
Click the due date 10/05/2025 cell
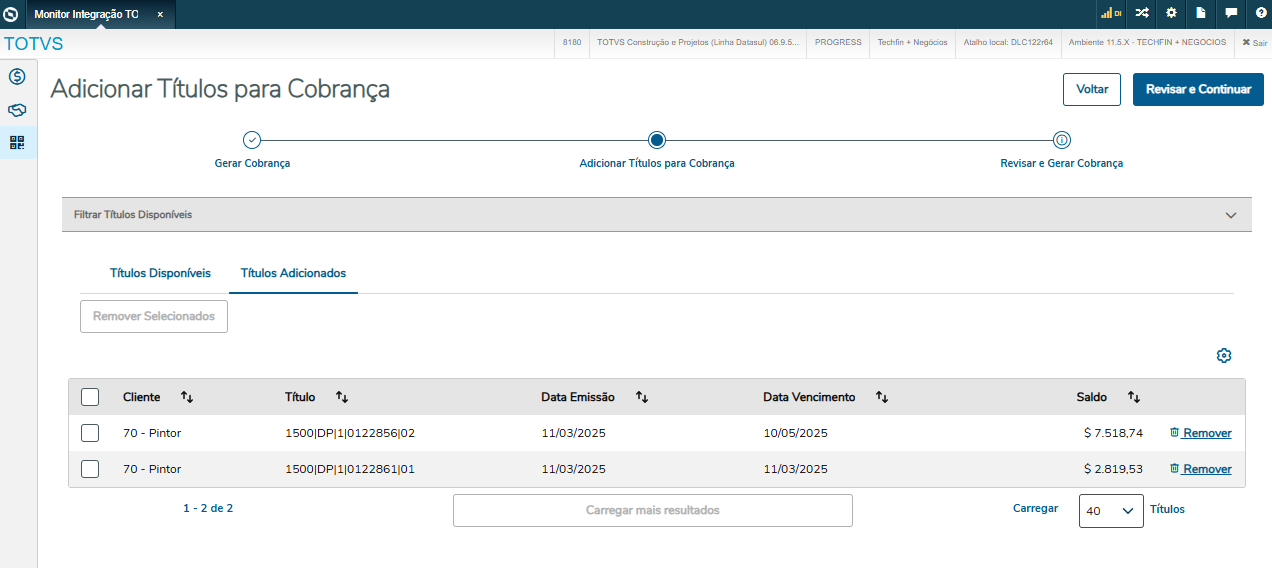[x=795, y=433]
